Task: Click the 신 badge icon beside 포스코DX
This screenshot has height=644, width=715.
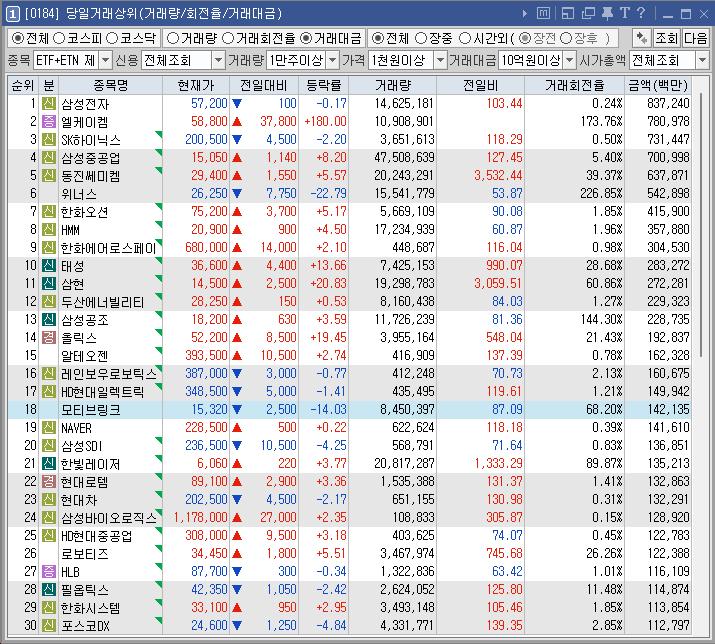Action: coord(49,625)
